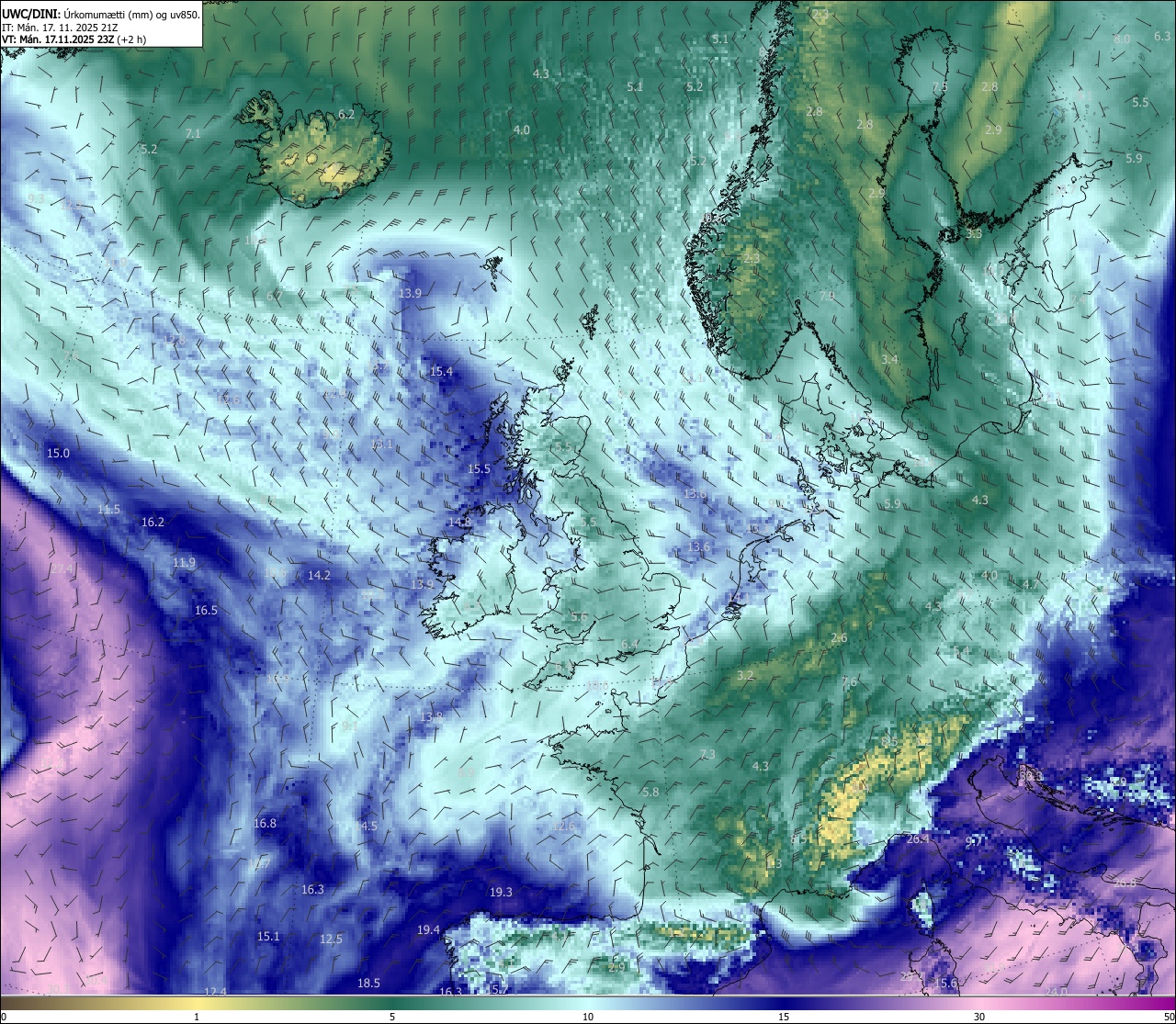Click the 26.4 value near the Gulf of Genoa
Viewport: 1176px width, 1024px height.
(x=918, y=839)
